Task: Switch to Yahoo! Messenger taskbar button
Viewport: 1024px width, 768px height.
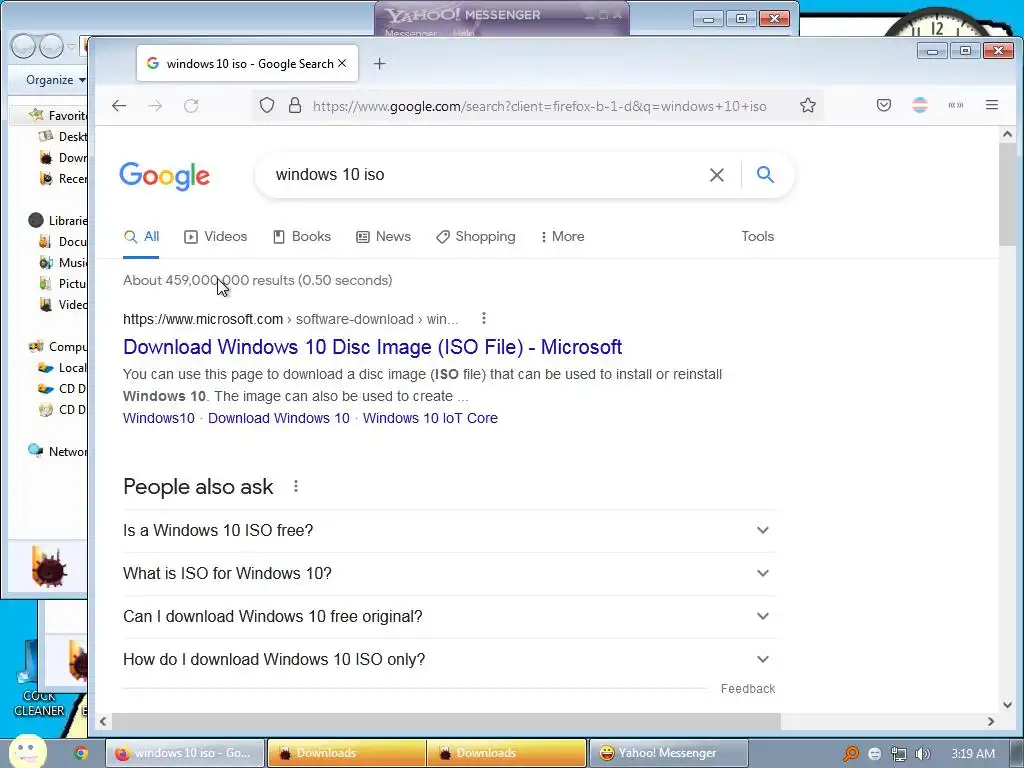Action: click(667, 753)
